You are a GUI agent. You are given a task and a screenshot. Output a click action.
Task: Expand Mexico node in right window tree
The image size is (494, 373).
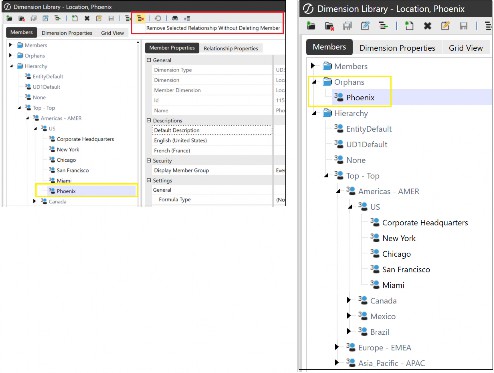349,316
